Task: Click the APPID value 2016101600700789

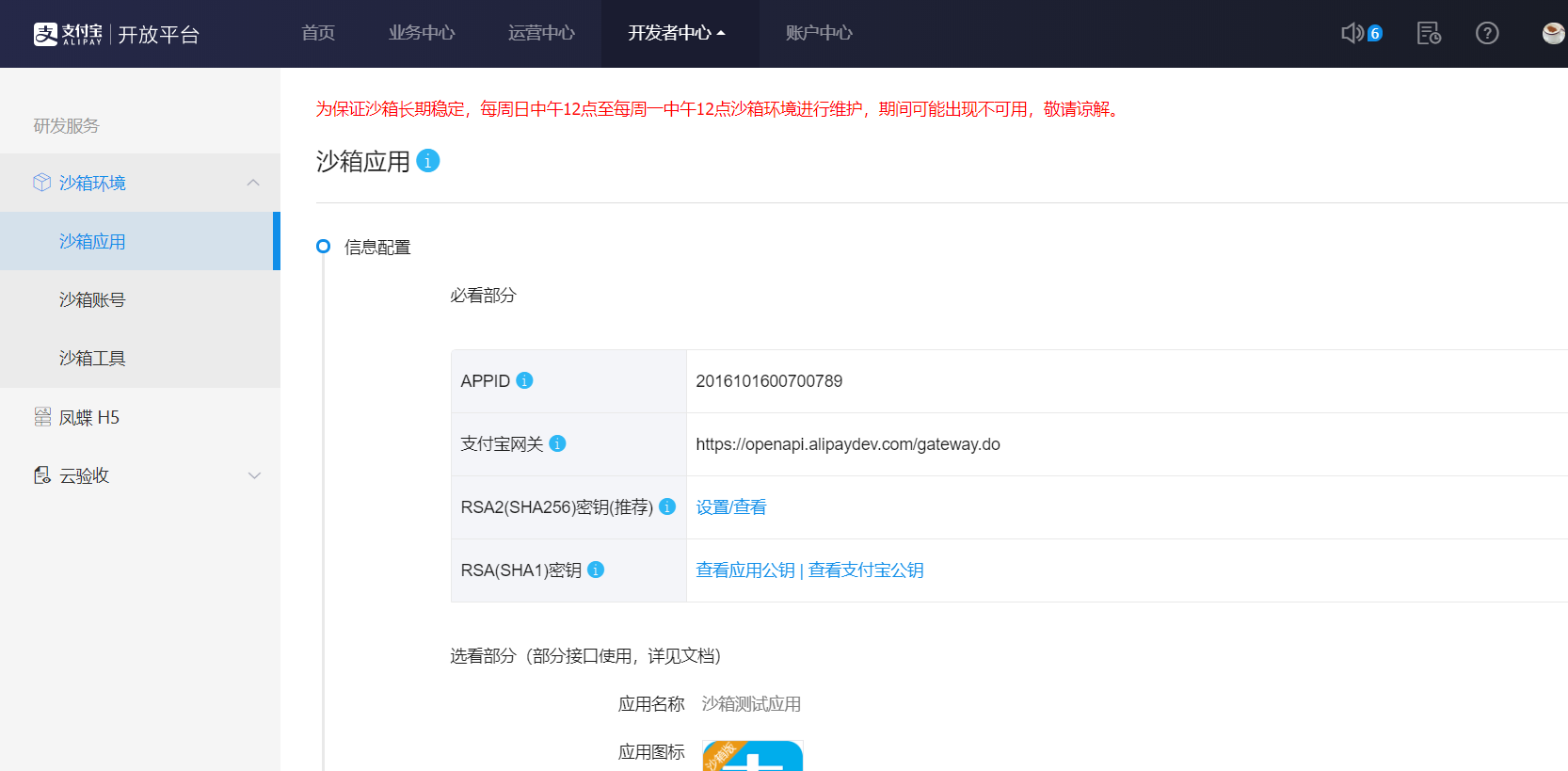Action: coord(769,380)
